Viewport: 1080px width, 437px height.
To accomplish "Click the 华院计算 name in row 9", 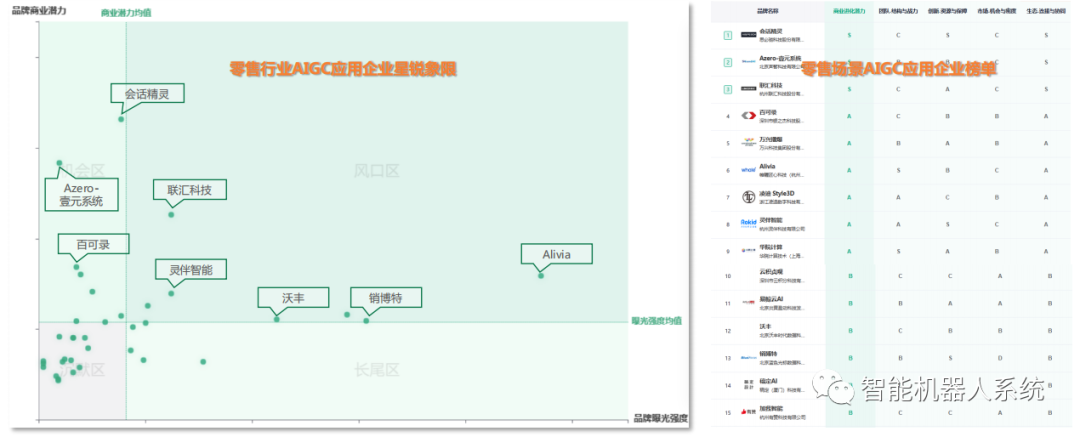I will coord(771,247).
